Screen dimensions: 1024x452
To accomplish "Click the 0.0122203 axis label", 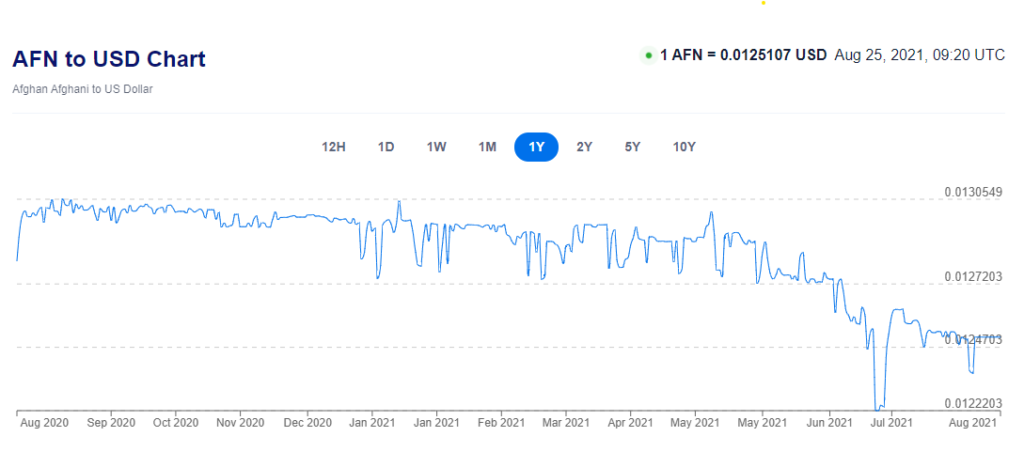I will pos(973,404).
